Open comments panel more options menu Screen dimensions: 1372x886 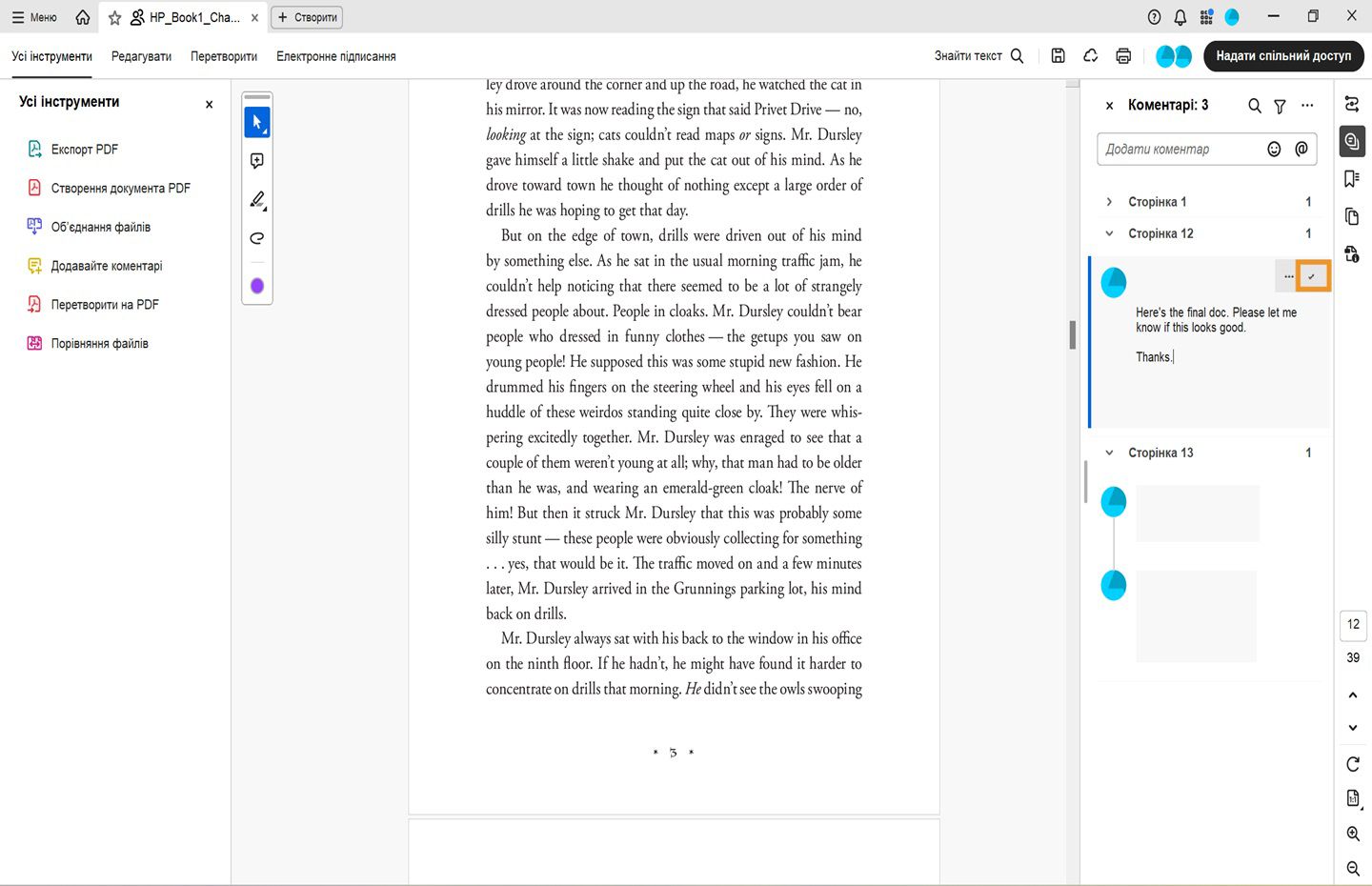(x=1307, y=106)
